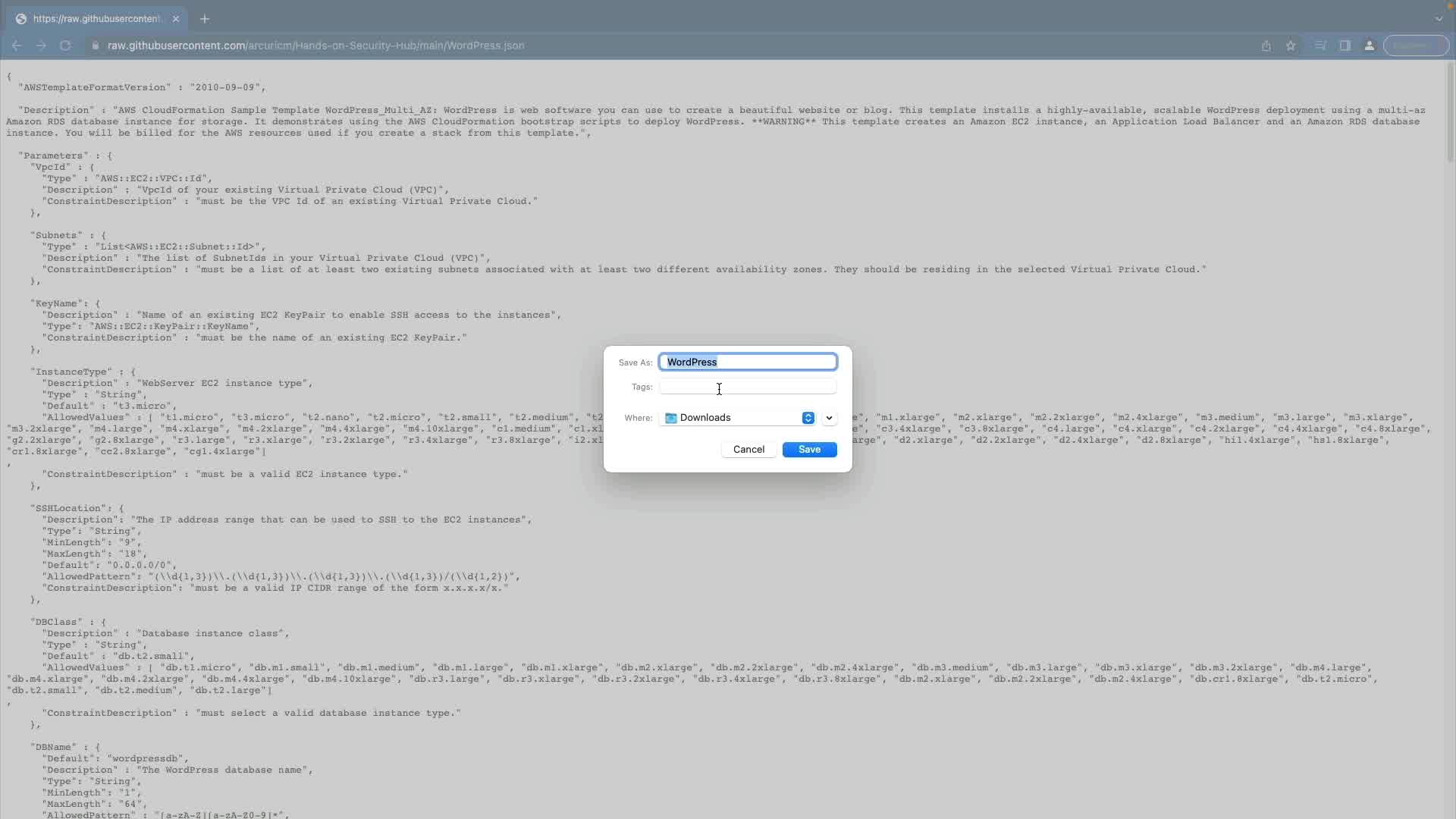
Task: Click the browser forward arrow
Action: pyautogui.click(x=41, y=45)
